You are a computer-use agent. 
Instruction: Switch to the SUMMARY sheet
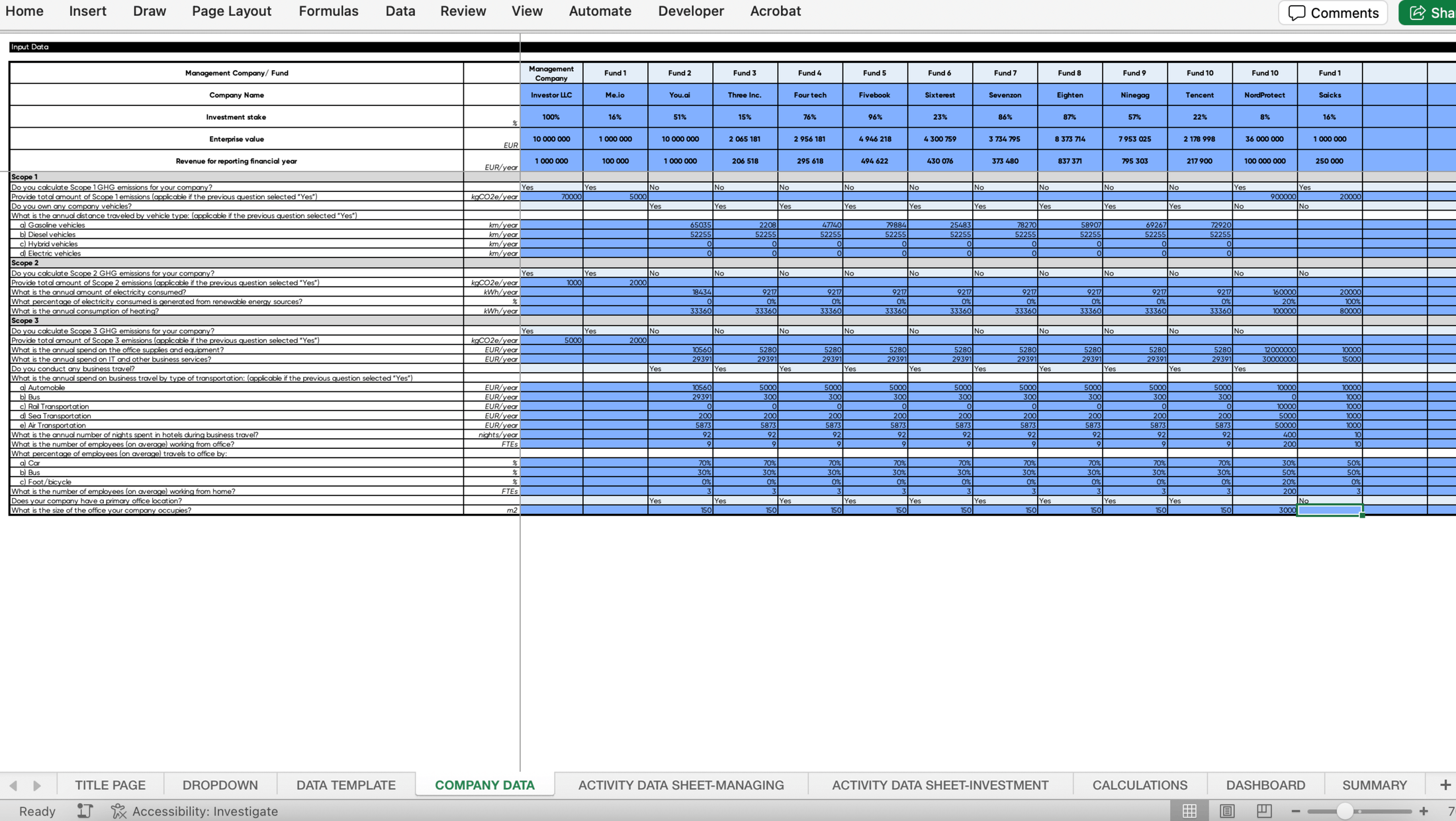coord(1375,785)
